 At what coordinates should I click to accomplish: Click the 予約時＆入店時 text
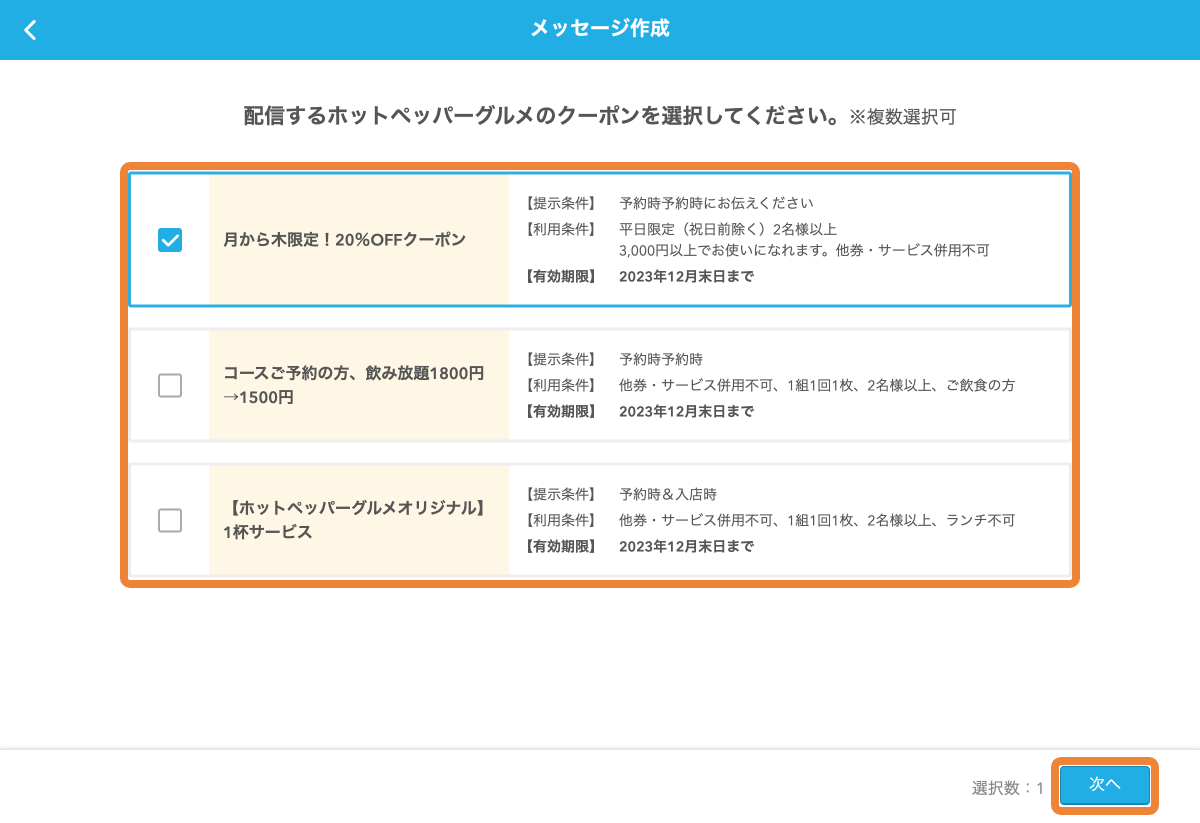click(668, 494)
